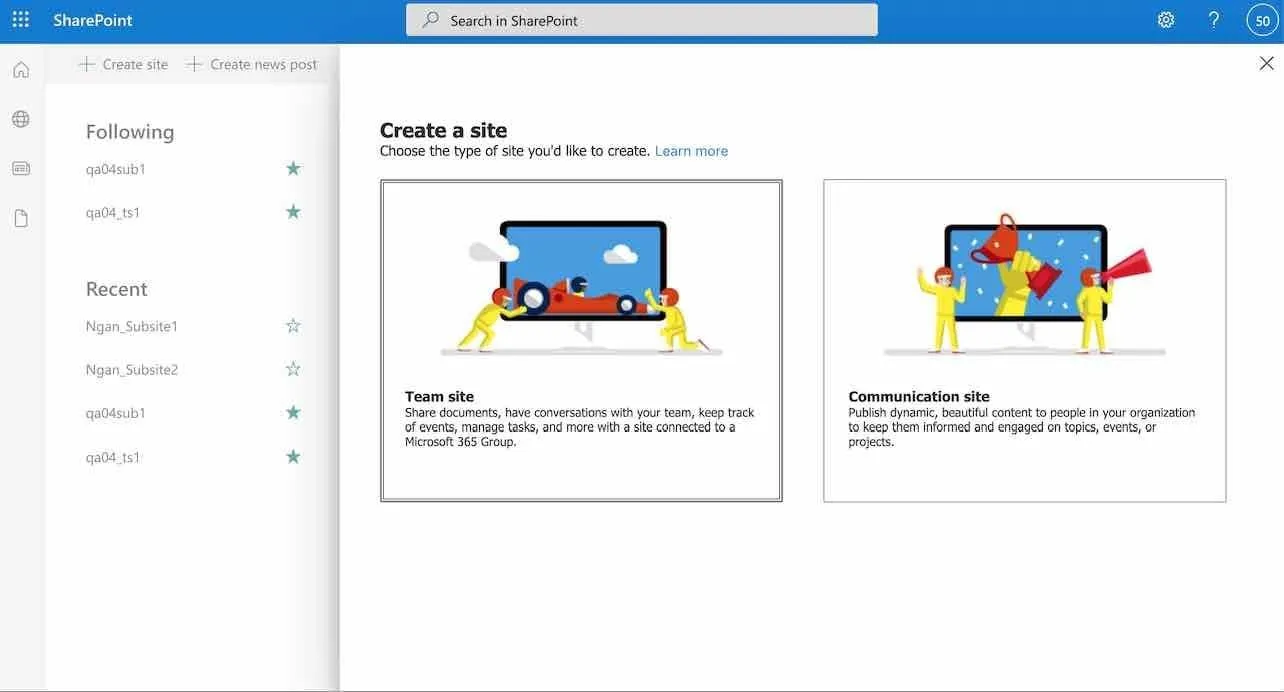Click the Search in SharePoint box

[x=641, y=20]
